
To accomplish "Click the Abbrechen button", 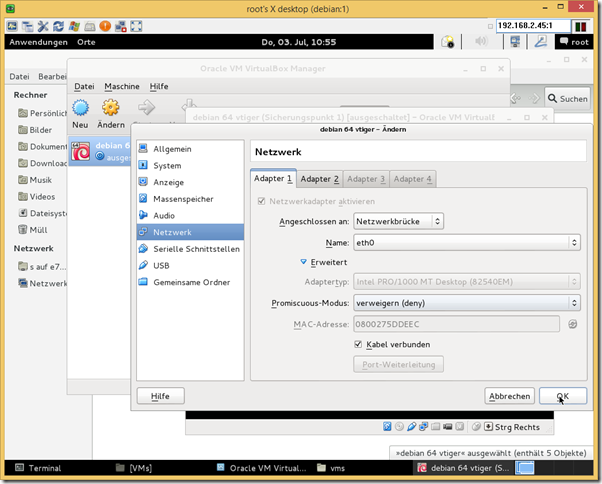I will (x=509, y=396).
